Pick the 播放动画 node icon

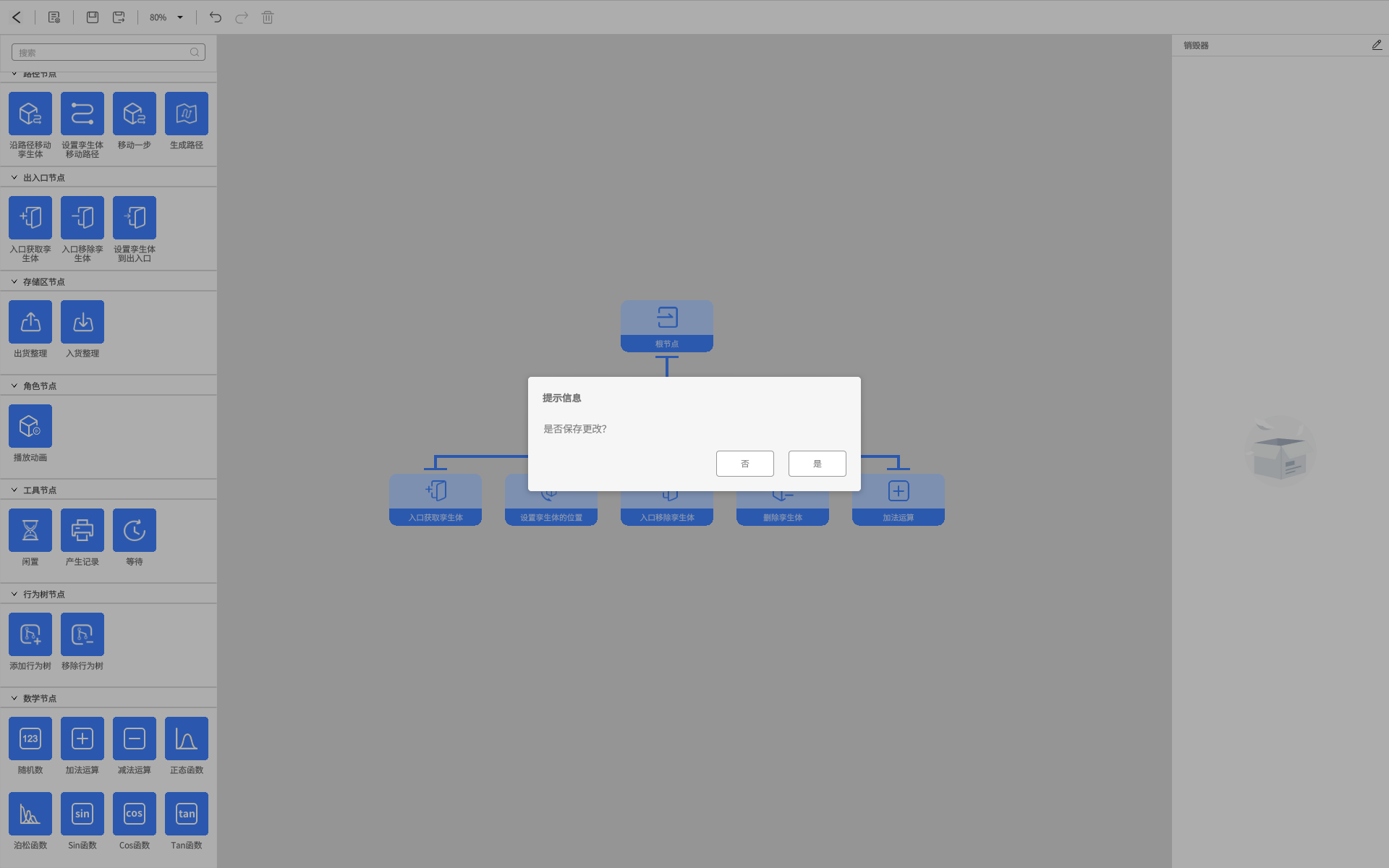point(30,426)
